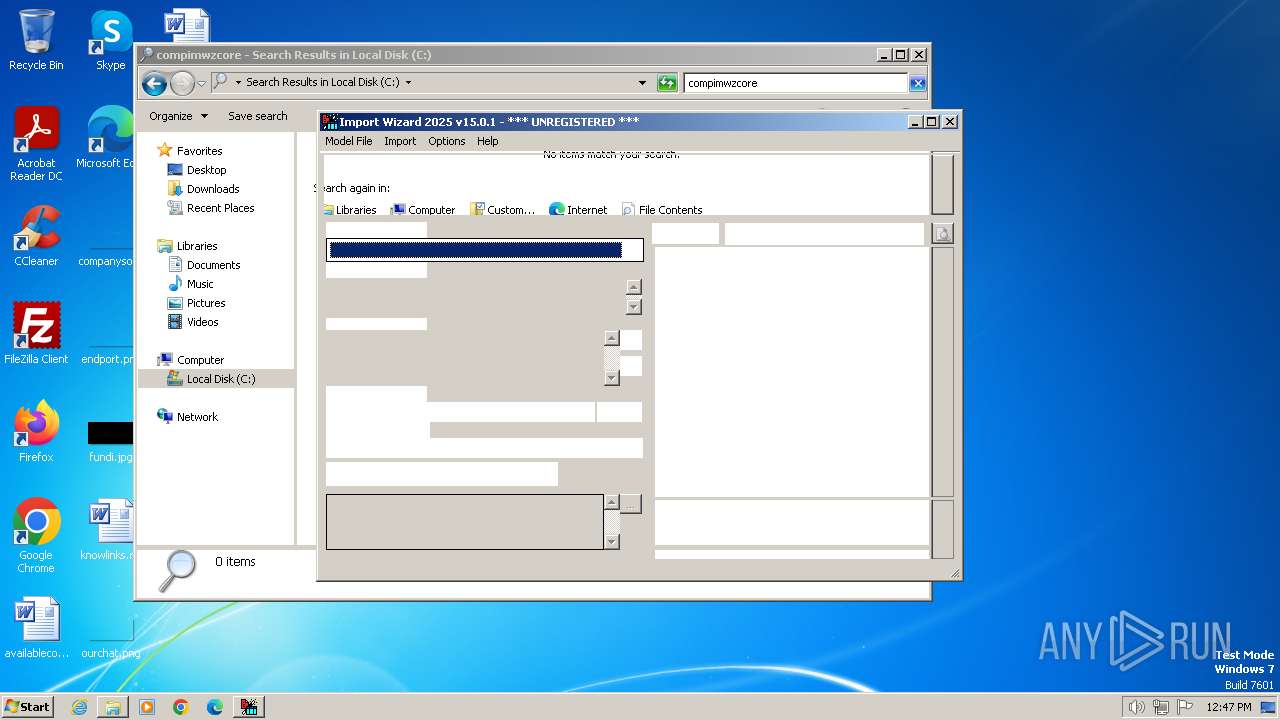The height and width of the screenshot is (720, 1280).
Task: Expand the address bar history dropdown
Action: click(642, 83)
